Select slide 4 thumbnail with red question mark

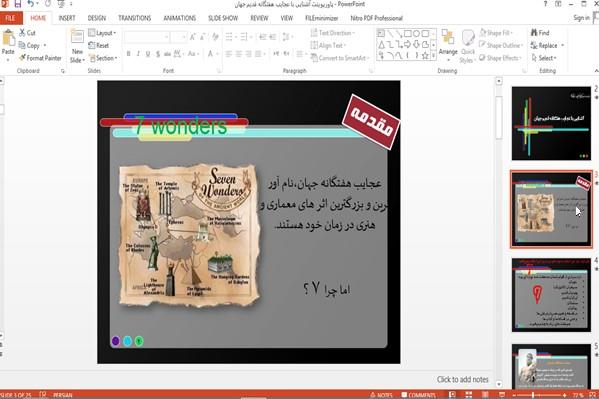(551, 294)
